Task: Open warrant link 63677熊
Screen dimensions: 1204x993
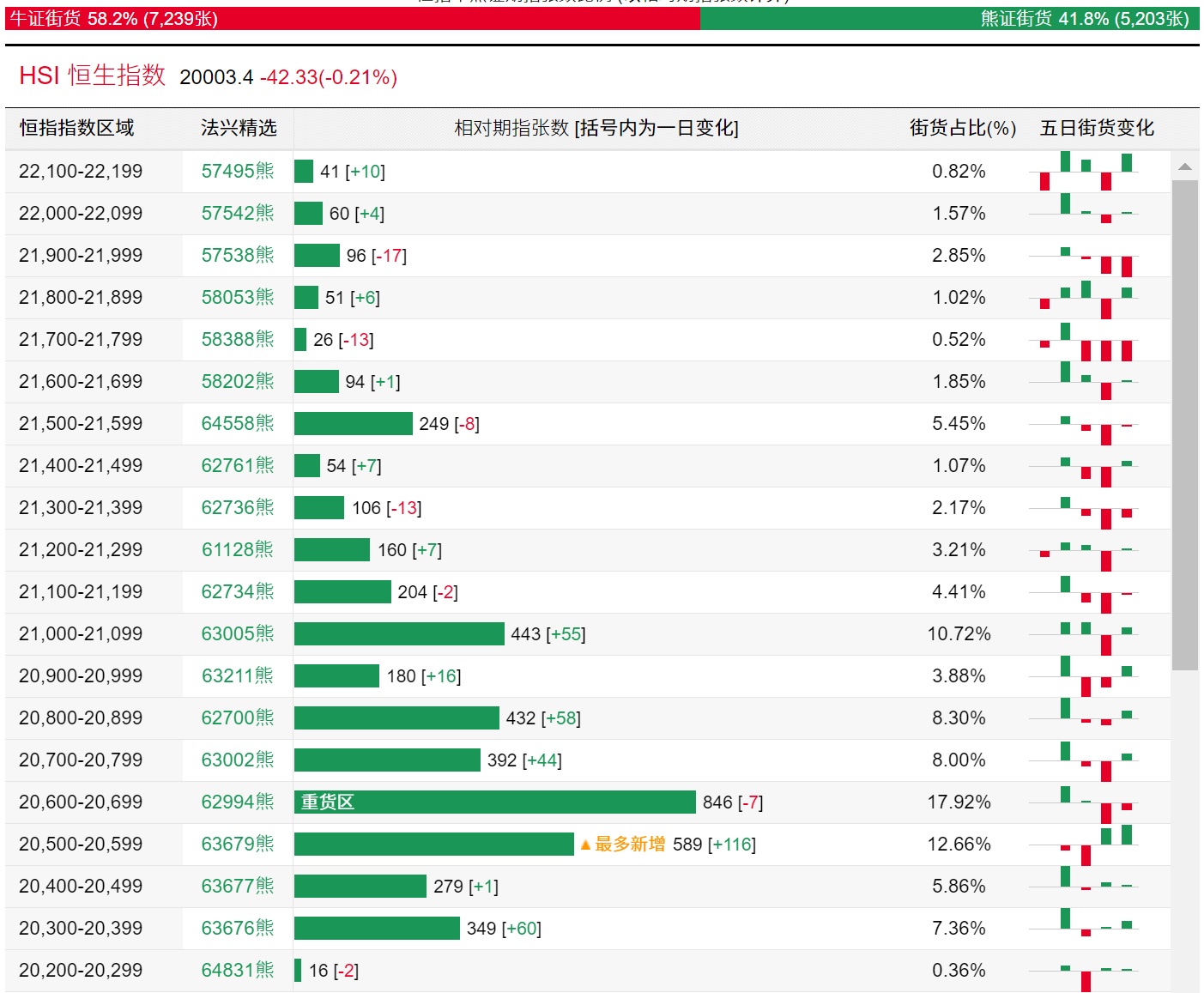Action: pos(238,886)
